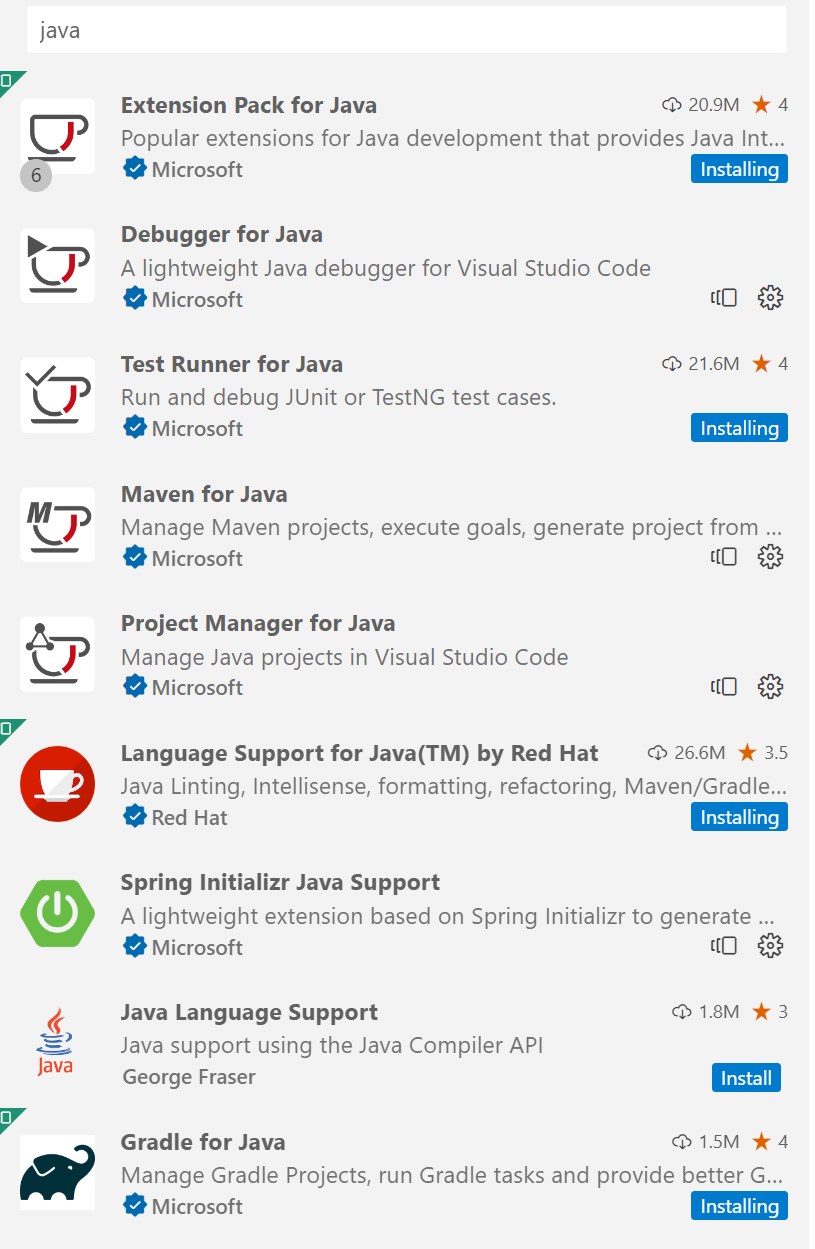Image resolution: width=815 pixels, height=1249 pixels.
Task: Click remote indicator icon on Maven for Java
Action: (x=724, y=557)
